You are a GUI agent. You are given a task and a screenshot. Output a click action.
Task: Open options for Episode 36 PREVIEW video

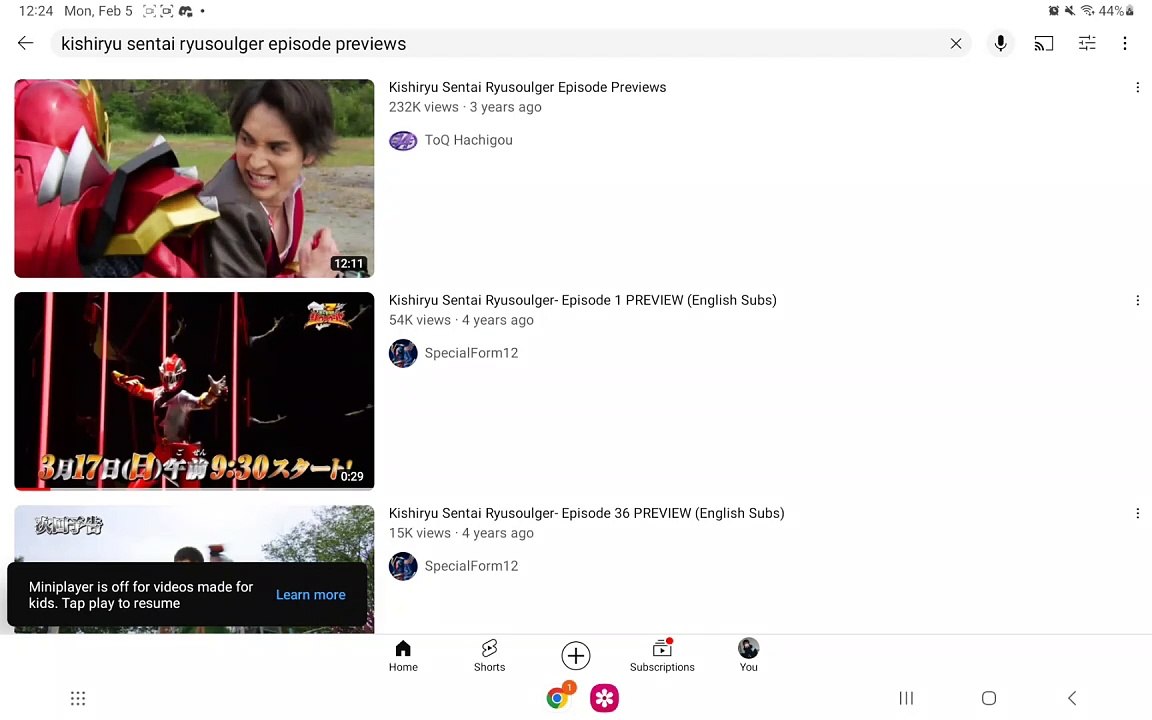coord(1137,514)
